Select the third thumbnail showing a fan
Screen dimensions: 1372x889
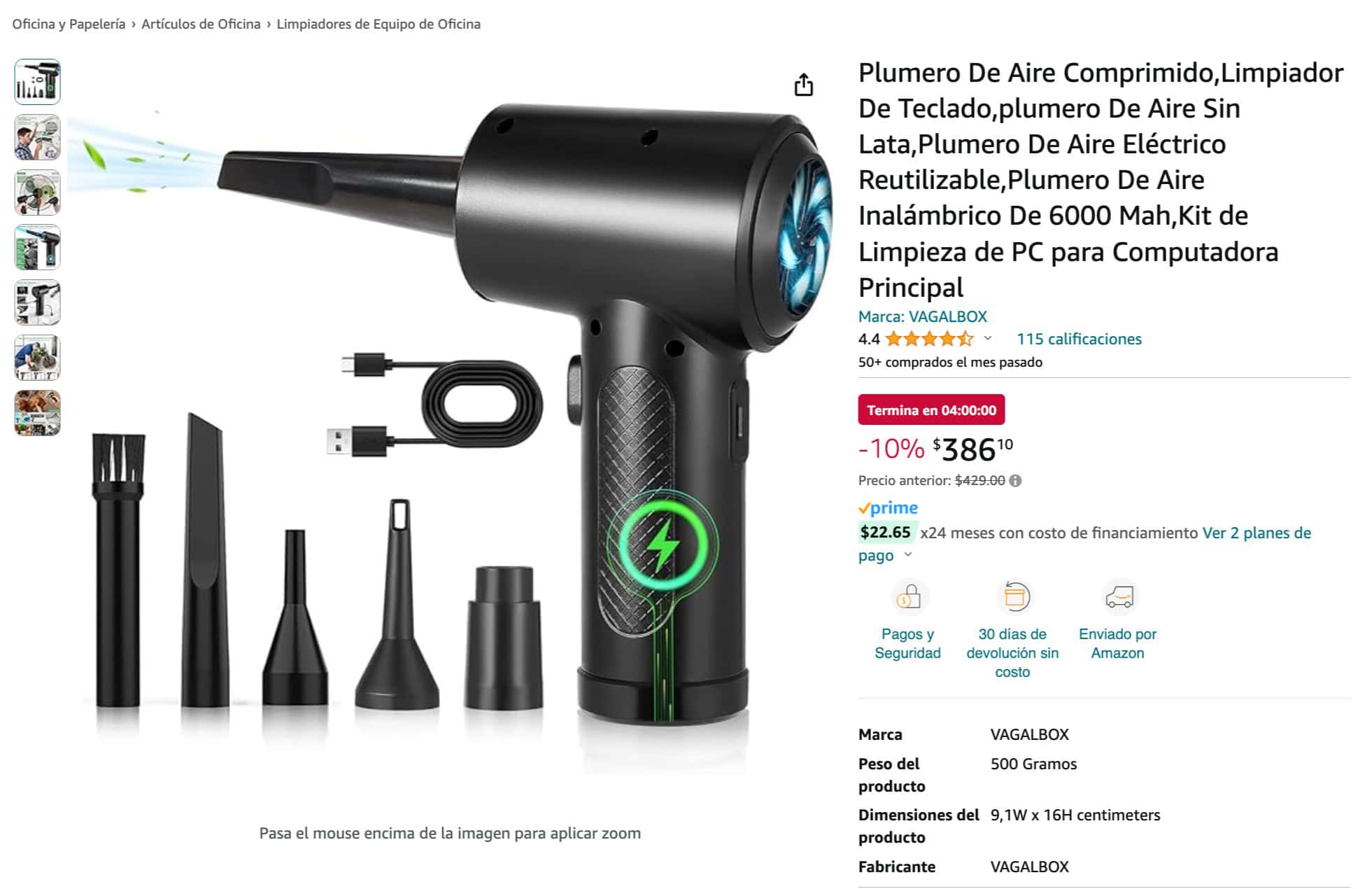pyautogui.click(x=38, y=192)
